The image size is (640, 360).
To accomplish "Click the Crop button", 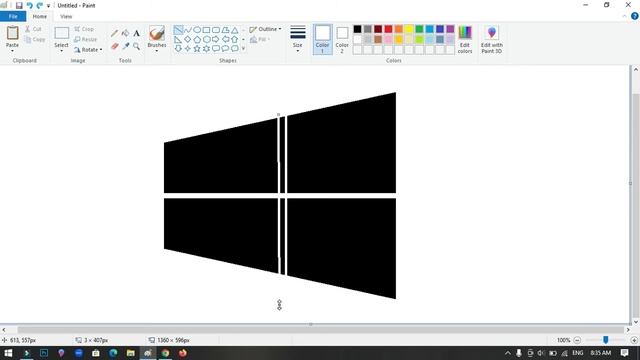I will pyautogui.click(x=84, y=29).
